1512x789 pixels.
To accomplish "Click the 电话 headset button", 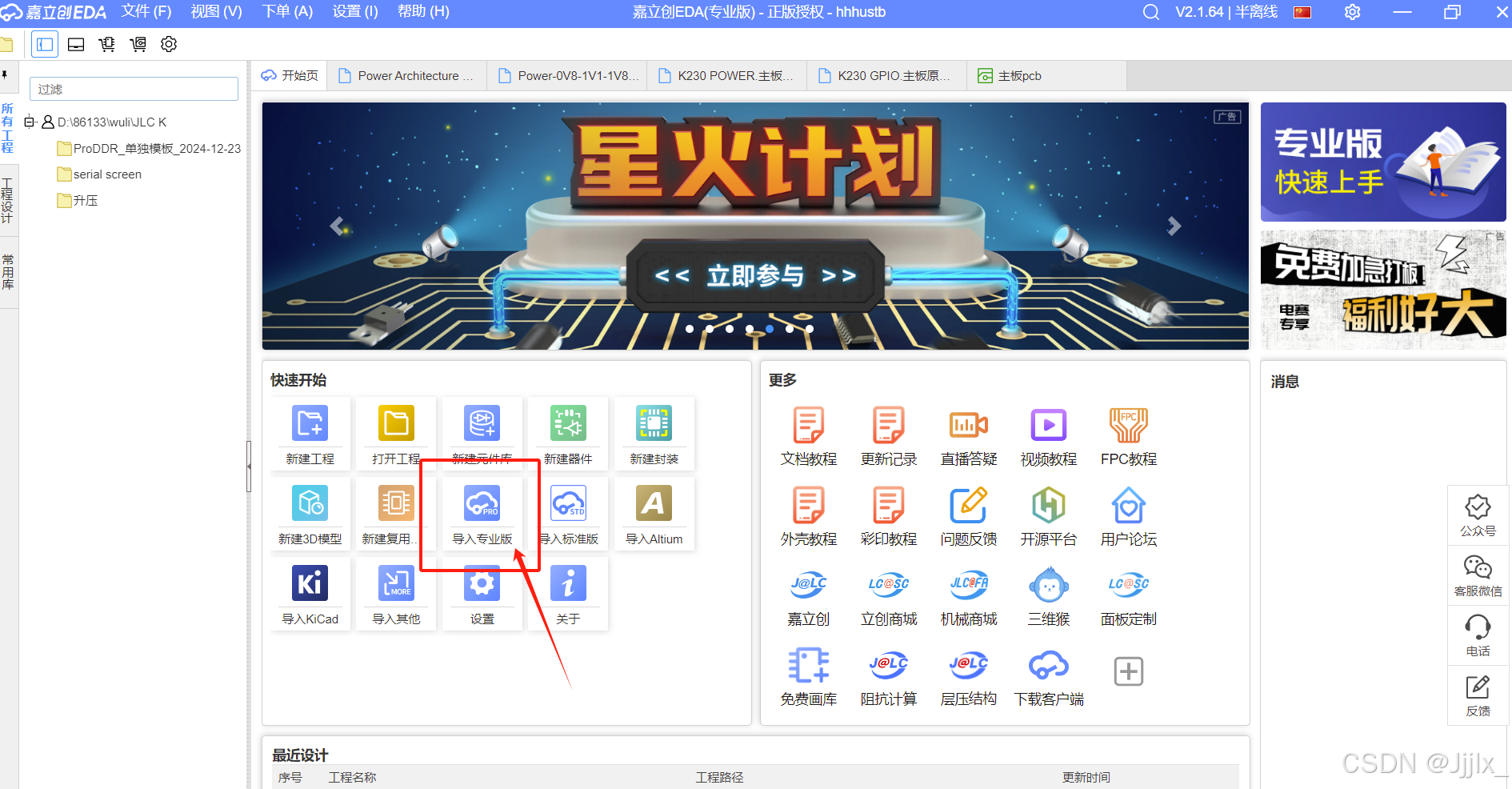I will coord(1478,636).
